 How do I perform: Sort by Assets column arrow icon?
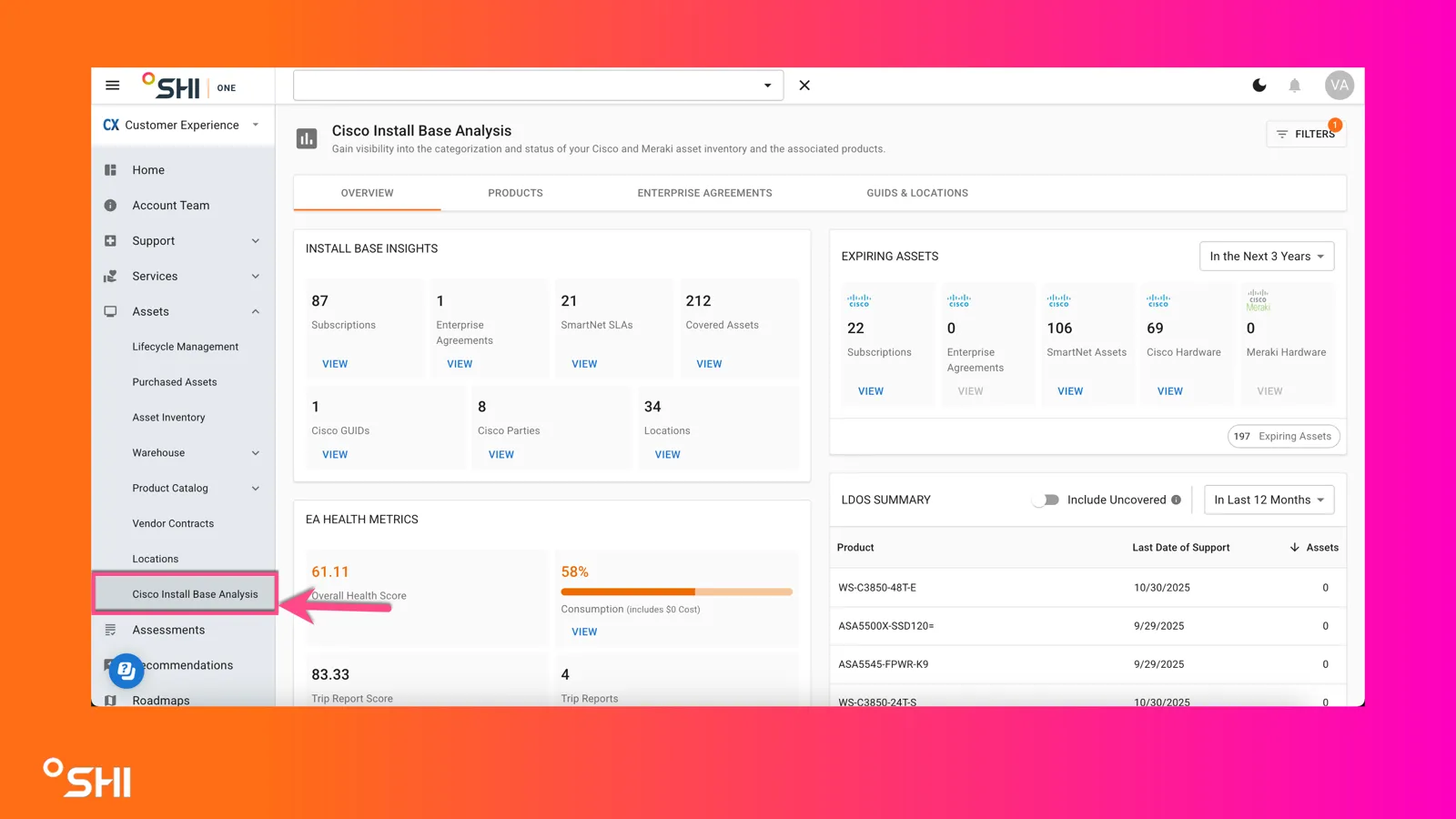(1294, 548)
